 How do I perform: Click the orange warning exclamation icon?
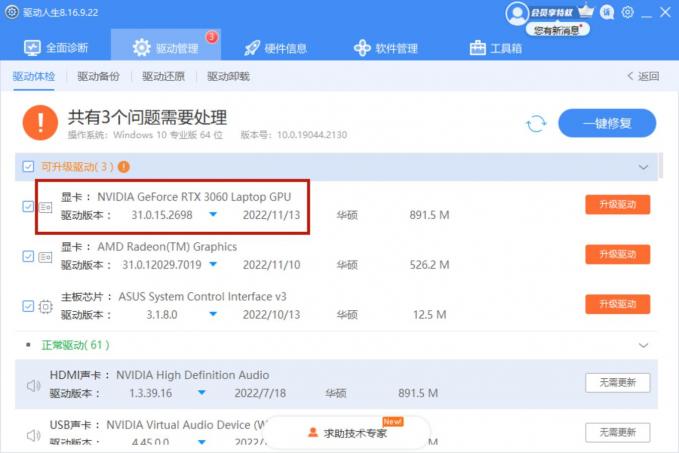(40, 123)
